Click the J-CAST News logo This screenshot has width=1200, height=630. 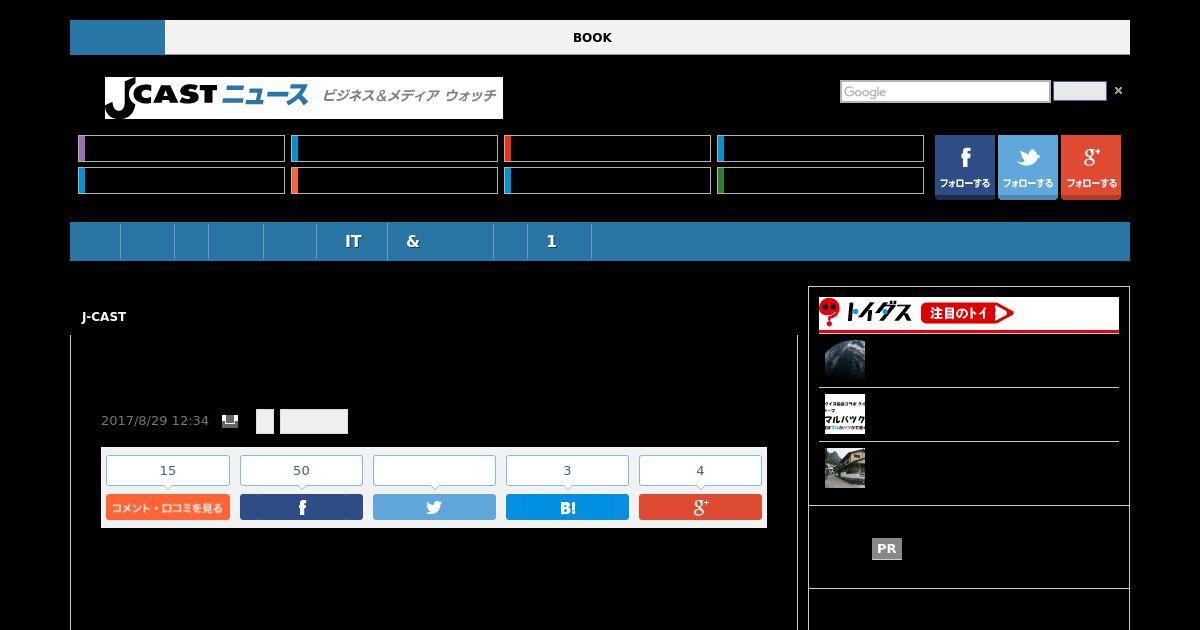[304, 98]
